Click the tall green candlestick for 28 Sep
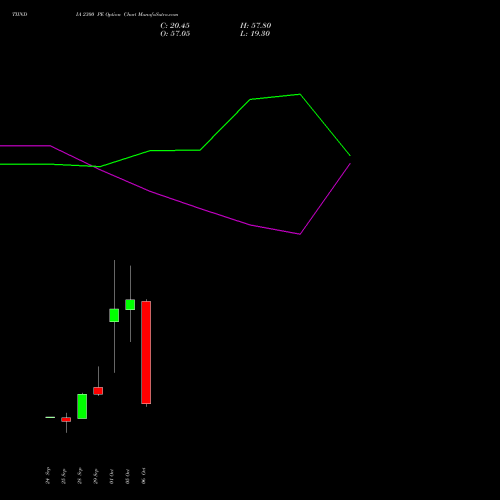The image size is (500, 500). click(x=82, y=406)
